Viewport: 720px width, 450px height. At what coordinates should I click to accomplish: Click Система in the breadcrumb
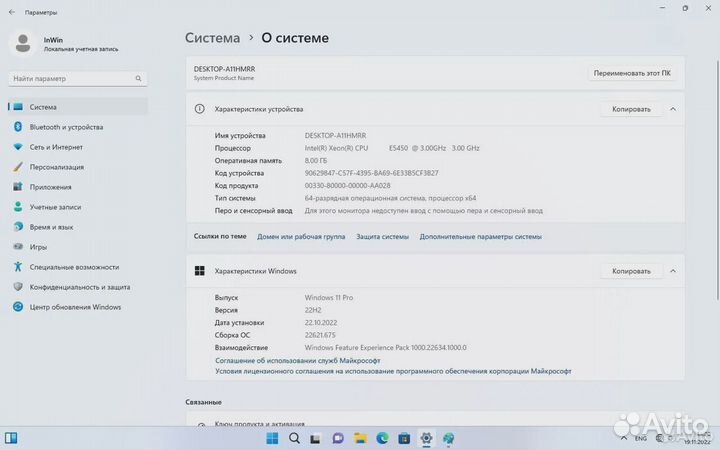[x=213, y=38]
